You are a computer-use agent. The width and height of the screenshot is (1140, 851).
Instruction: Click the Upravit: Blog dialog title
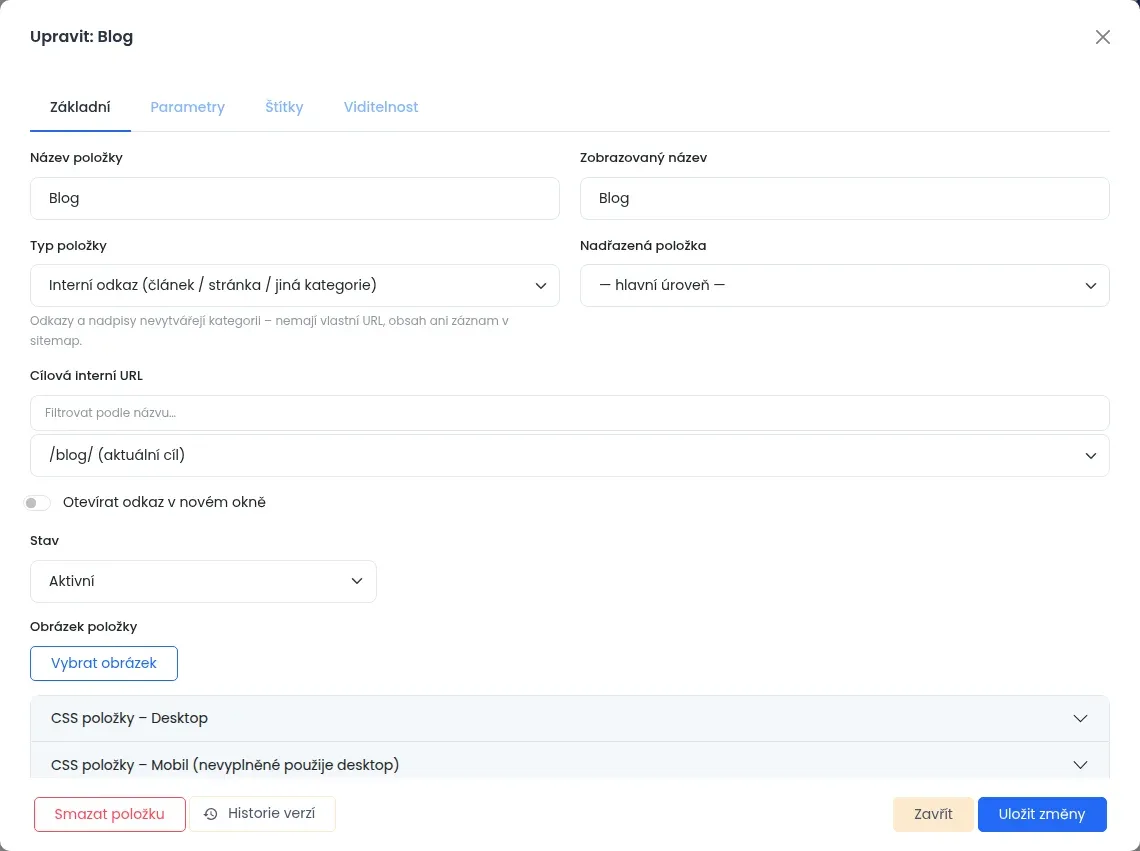81,37
